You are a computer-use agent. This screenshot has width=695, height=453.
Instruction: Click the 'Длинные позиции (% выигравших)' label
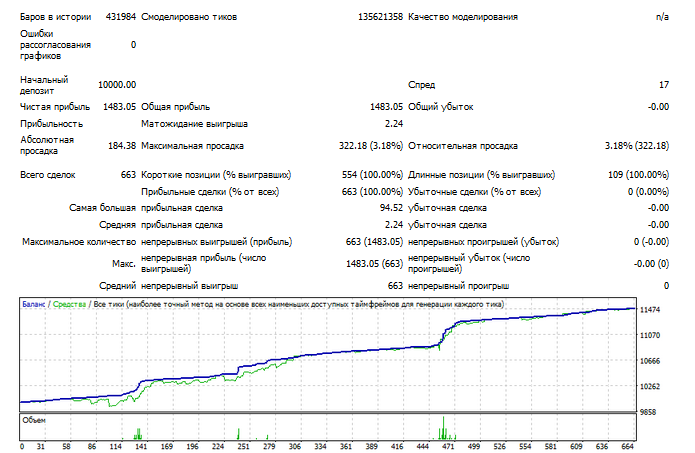481,175
